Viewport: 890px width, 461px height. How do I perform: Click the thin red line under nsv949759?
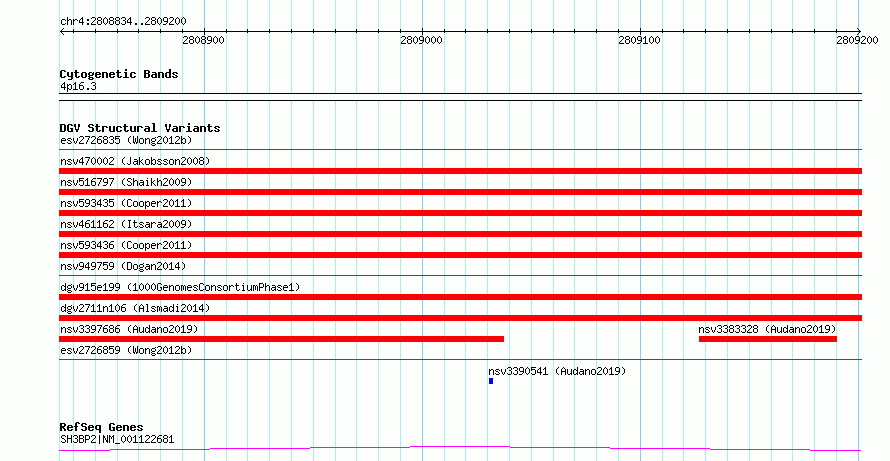460,276
